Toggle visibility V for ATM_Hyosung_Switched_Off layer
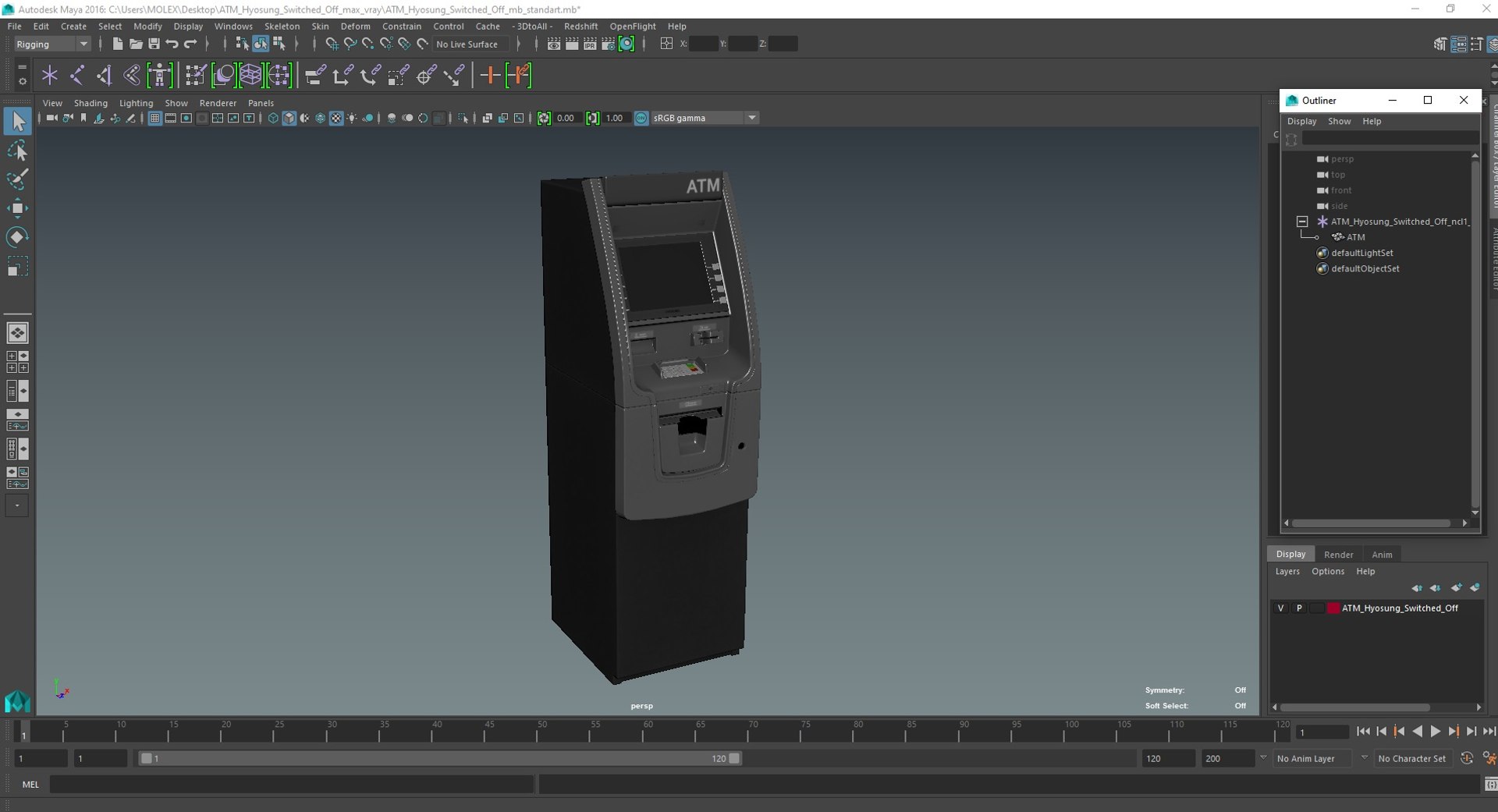The height and width of the screenshot is (812, 1498). [1280, 608]
